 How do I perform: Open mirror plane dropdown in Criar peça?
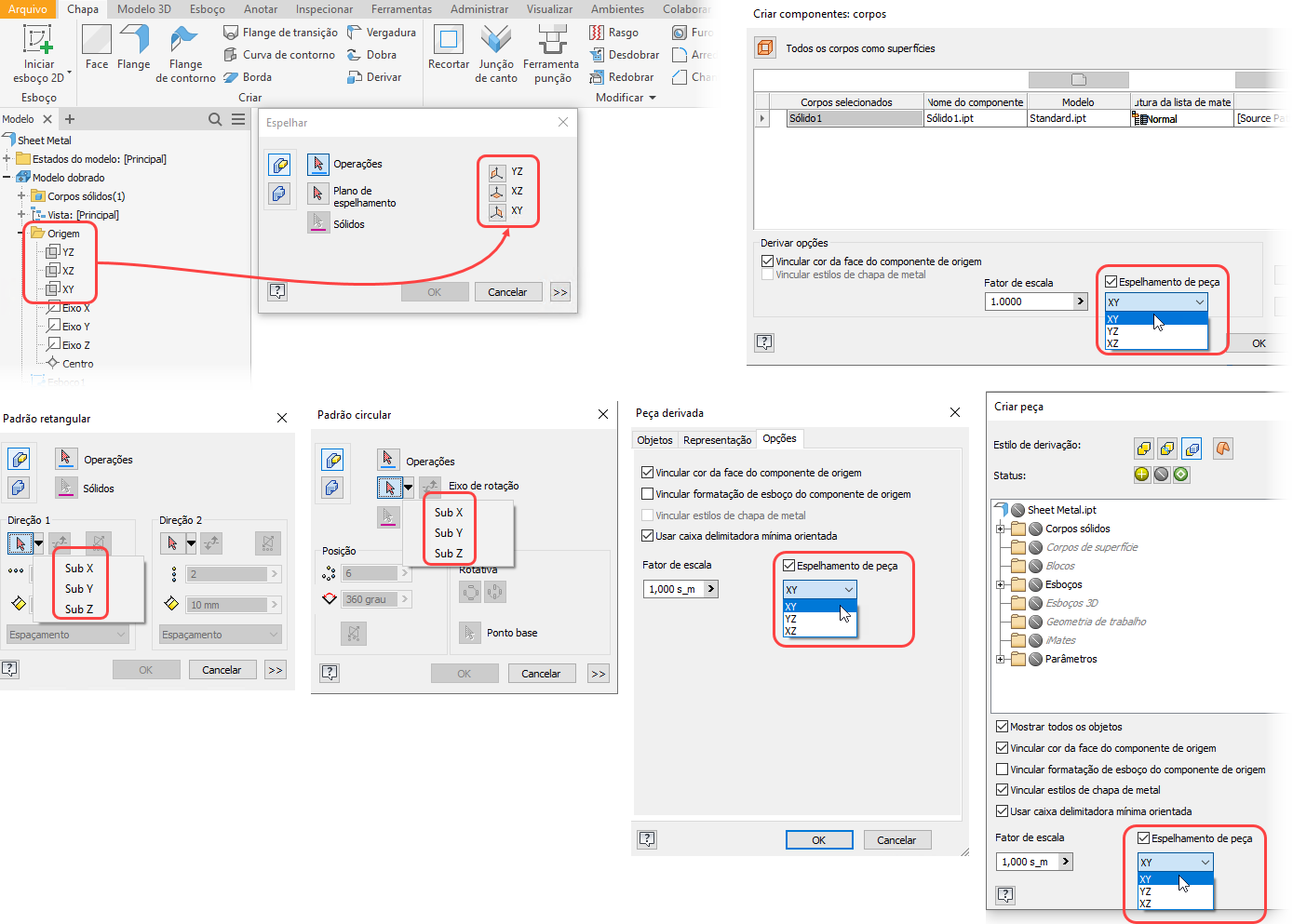click(1175, 863)
